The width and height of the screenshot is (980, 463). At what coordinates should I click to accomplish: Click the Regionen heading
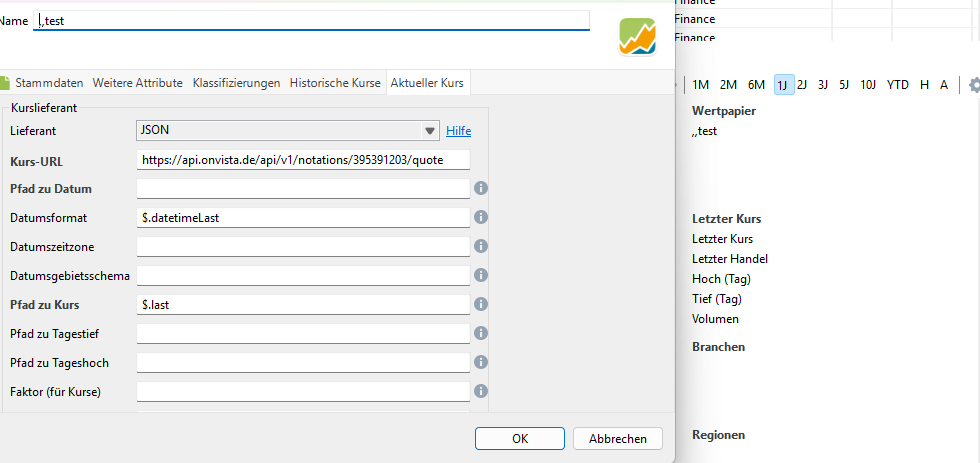coord(718,435)
